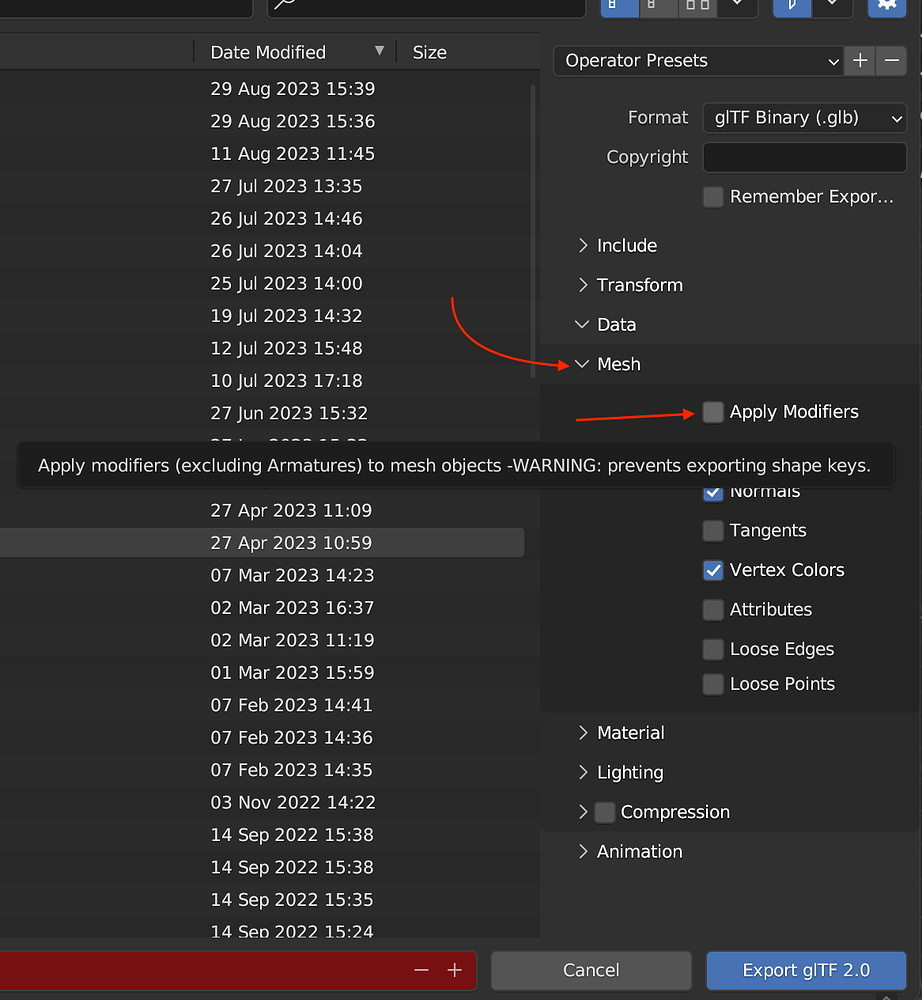Increment file name number with plus

tap(455, 970)
